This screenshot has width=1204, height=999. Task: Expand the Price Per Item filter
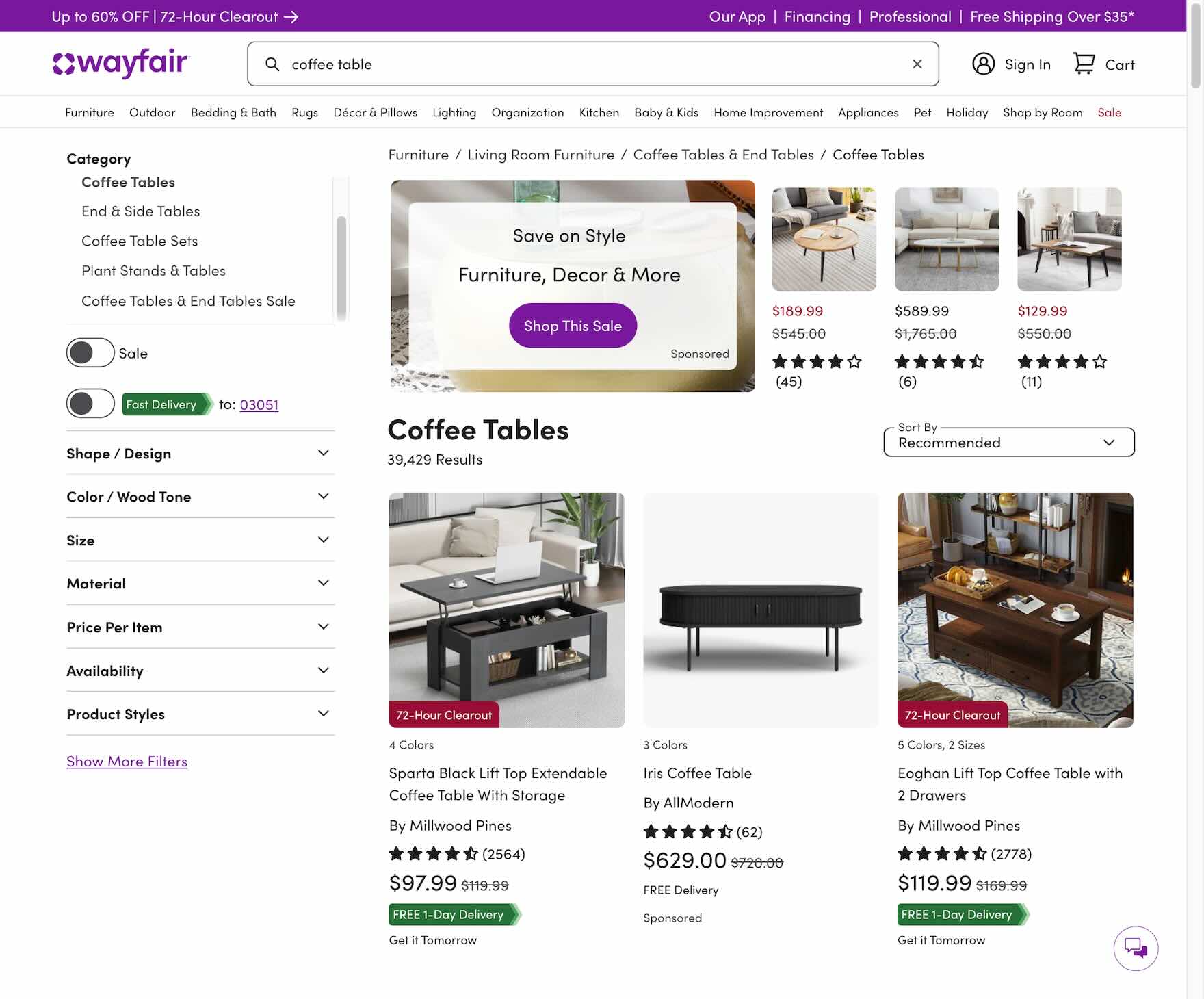coord(200,627)
